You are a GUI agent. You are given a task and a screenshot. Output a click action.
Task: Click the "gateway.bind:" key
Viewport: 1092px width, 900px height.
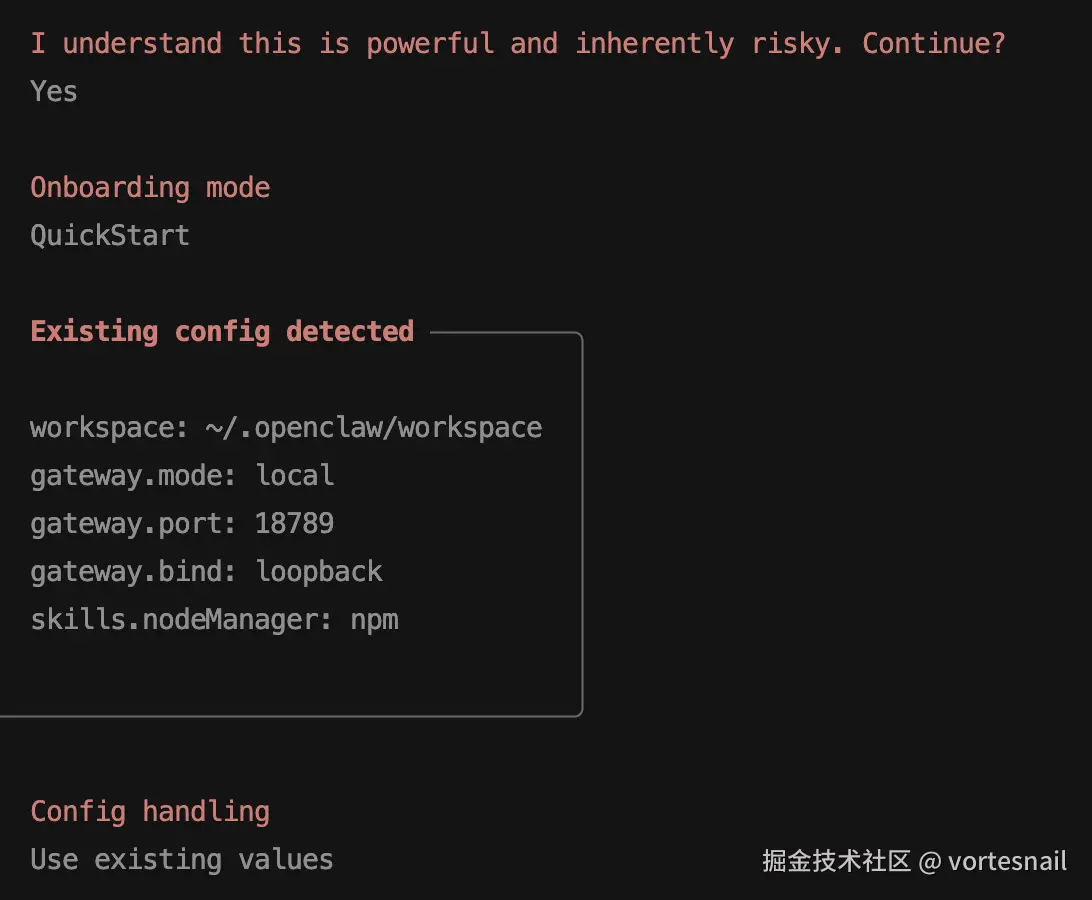tap(133, 571)
